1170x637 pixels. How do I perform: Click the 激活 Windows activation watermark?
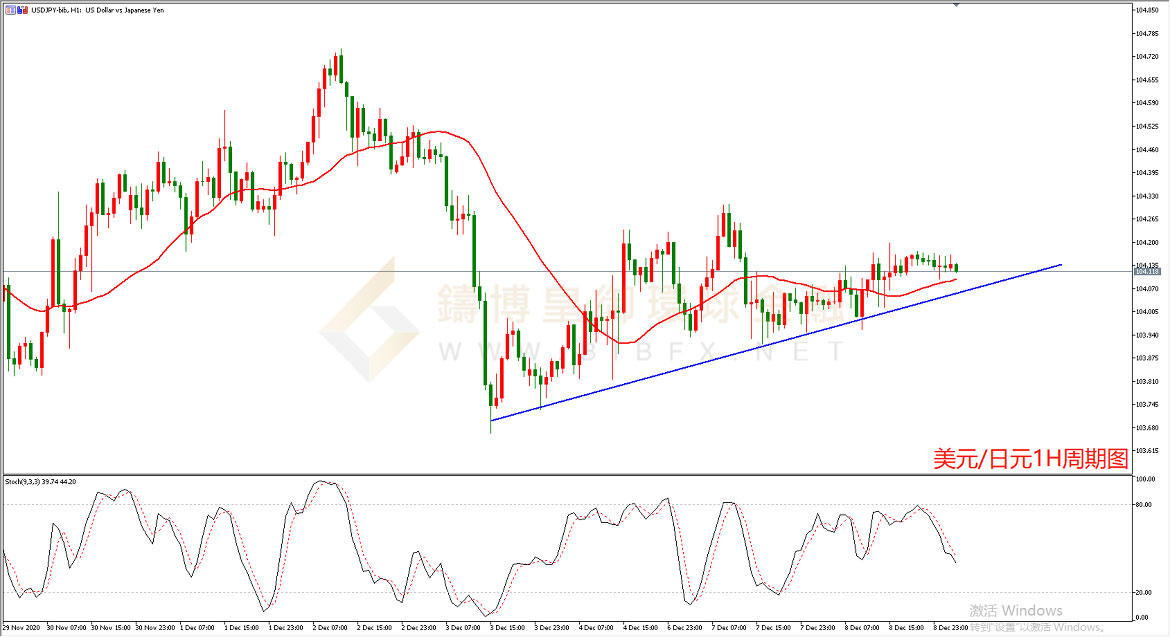pos(1015,610)
